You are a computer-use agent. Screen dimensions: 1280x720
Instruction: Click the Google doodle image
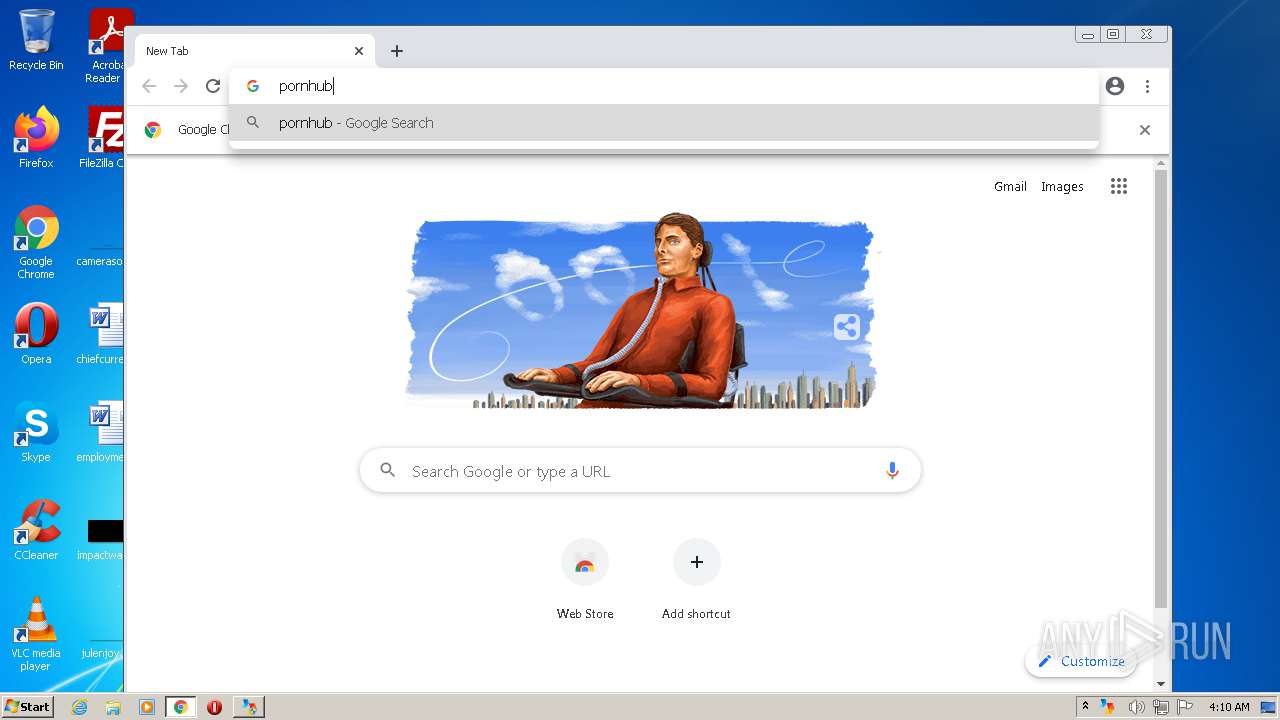(640, 310)
